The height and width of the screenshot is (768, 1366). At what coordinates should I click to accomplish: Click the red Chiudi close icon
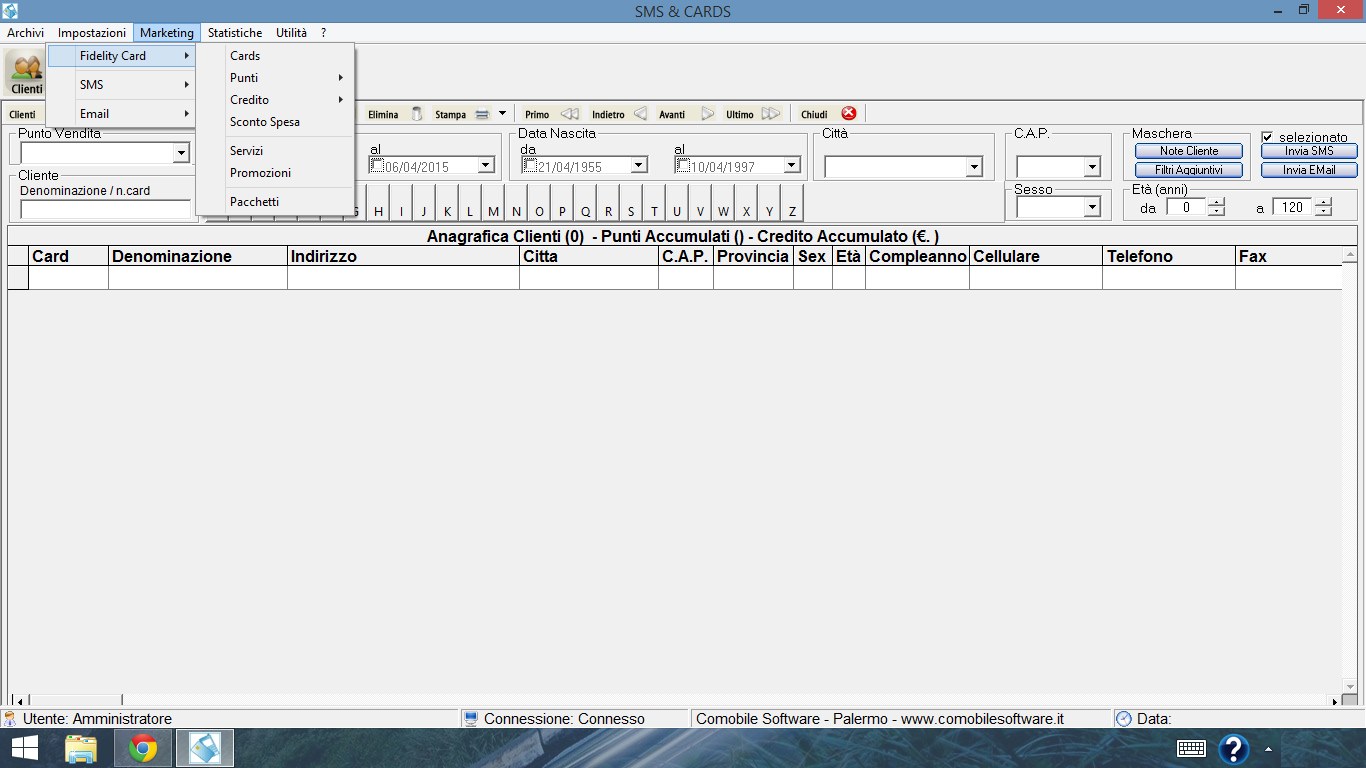tap(848, 114)
